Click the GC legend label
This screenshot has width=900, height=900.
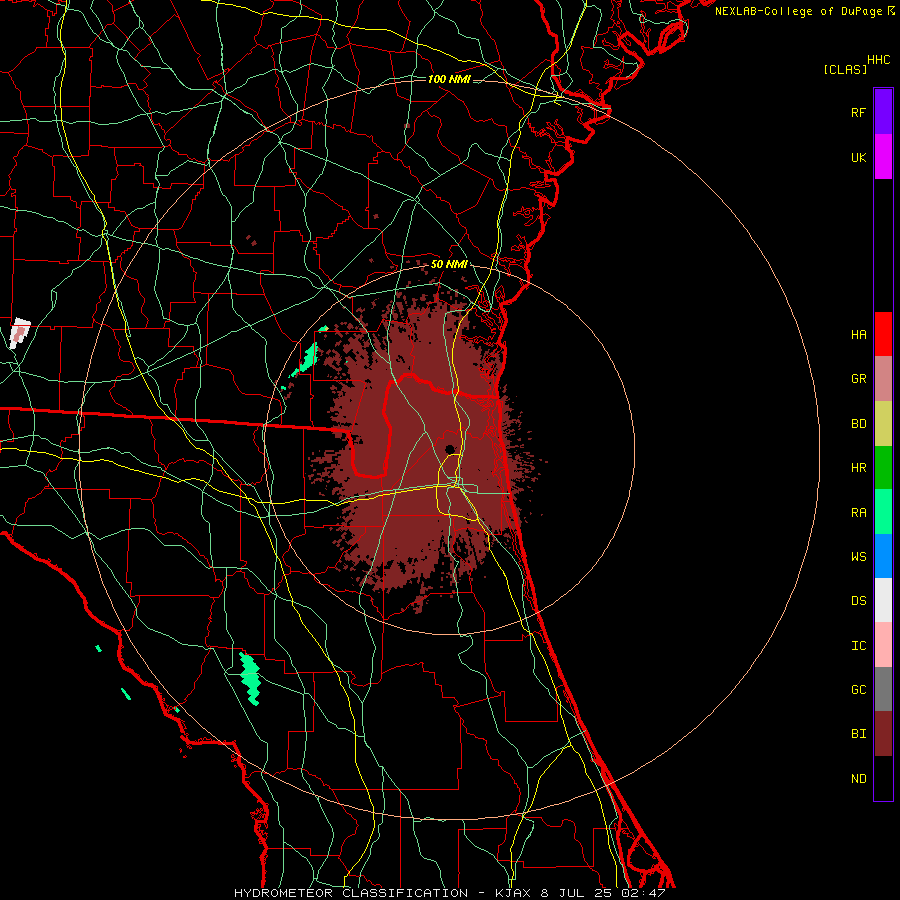pos(858,689)
